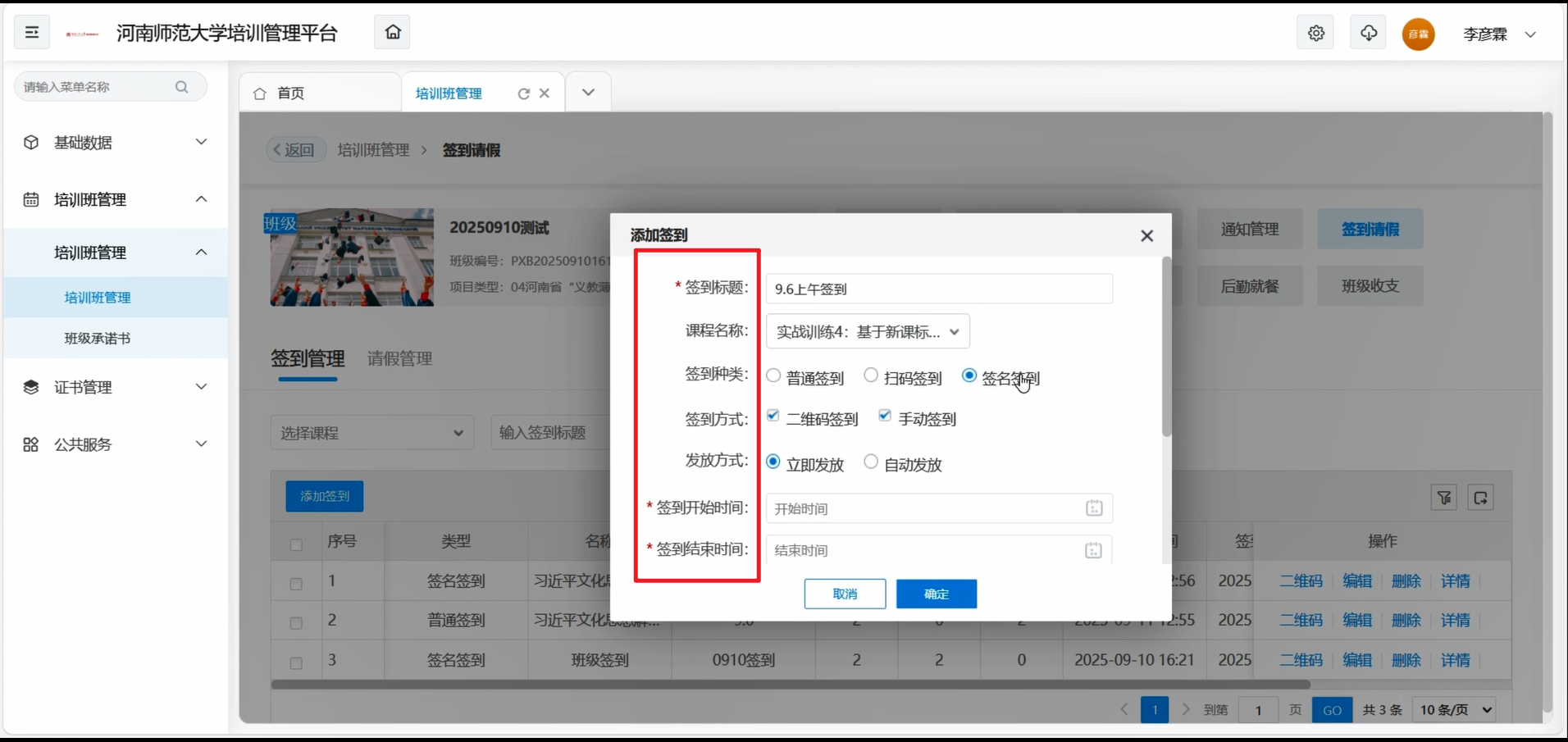
Task: Click the search magnifier in menu search
Action: point(182,87)
